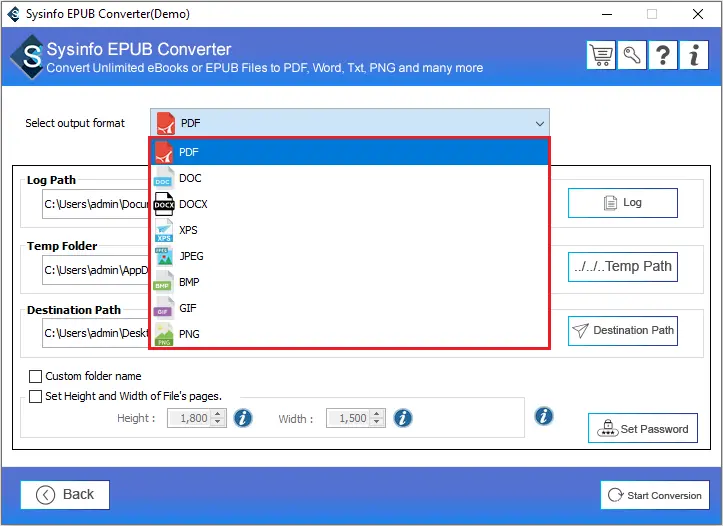Decrease Height with the down spinner arrow

[218, 422]
